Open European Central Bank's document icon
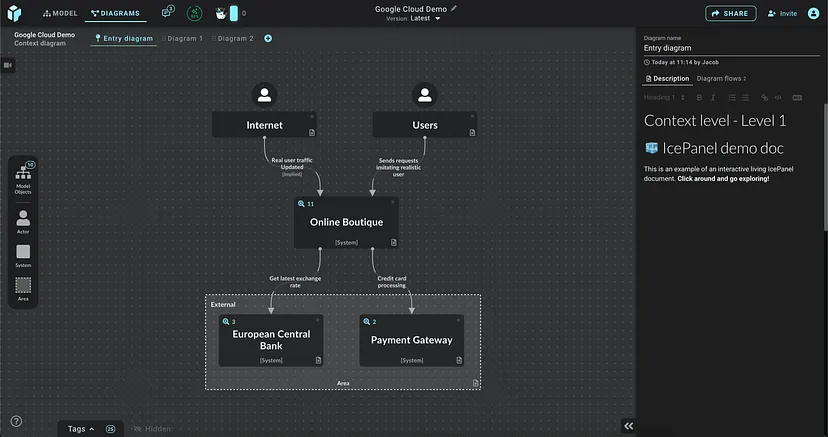 318,360
